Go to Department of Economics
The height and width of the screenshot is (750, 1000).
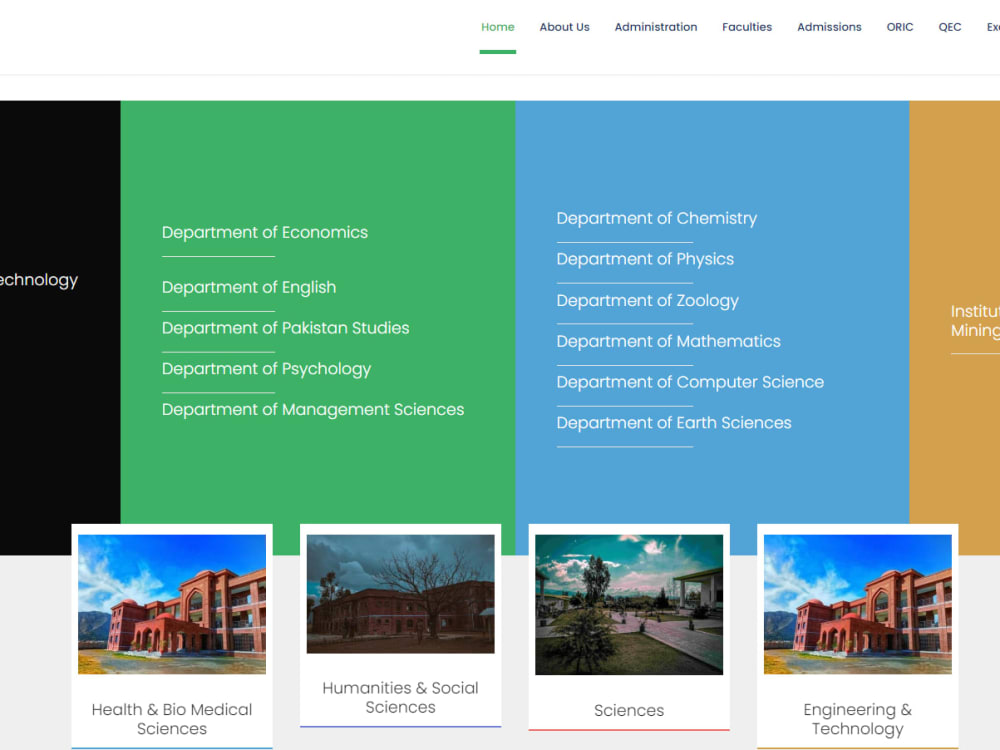(x=265, y=232)
